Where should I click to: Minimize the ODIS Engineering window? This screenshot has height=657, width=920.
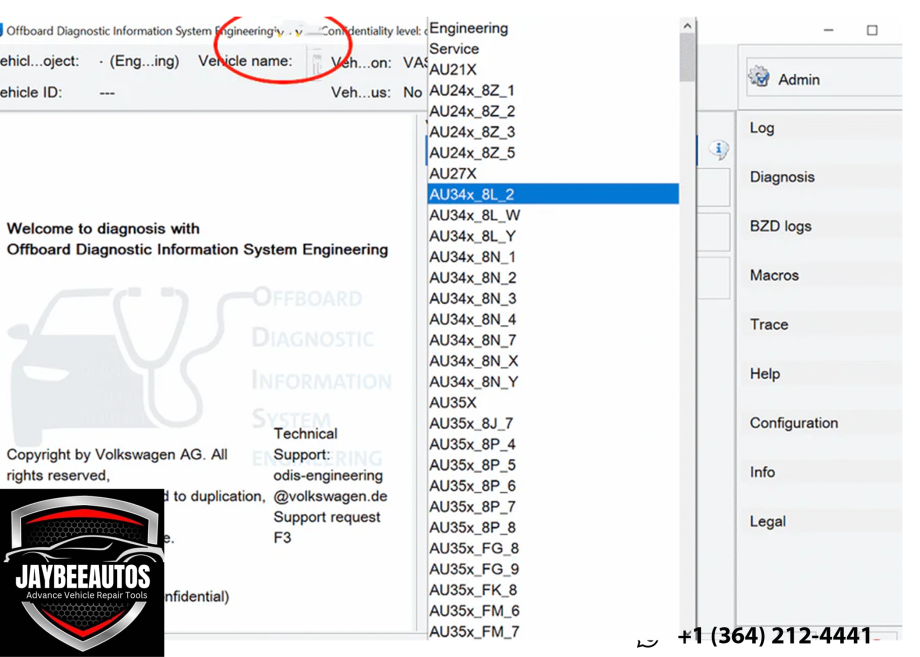coord(828,30)
